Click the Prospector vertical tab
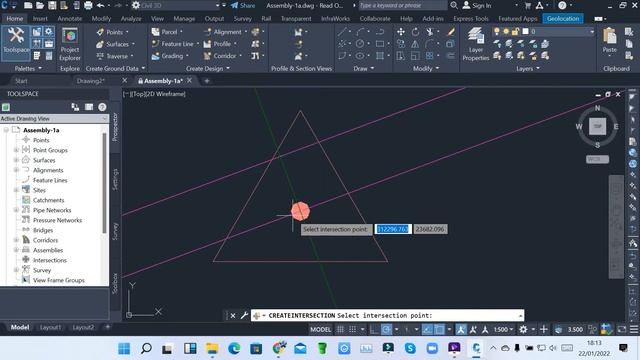This screenshot has height=360, width=640. [x=115, y=127]
